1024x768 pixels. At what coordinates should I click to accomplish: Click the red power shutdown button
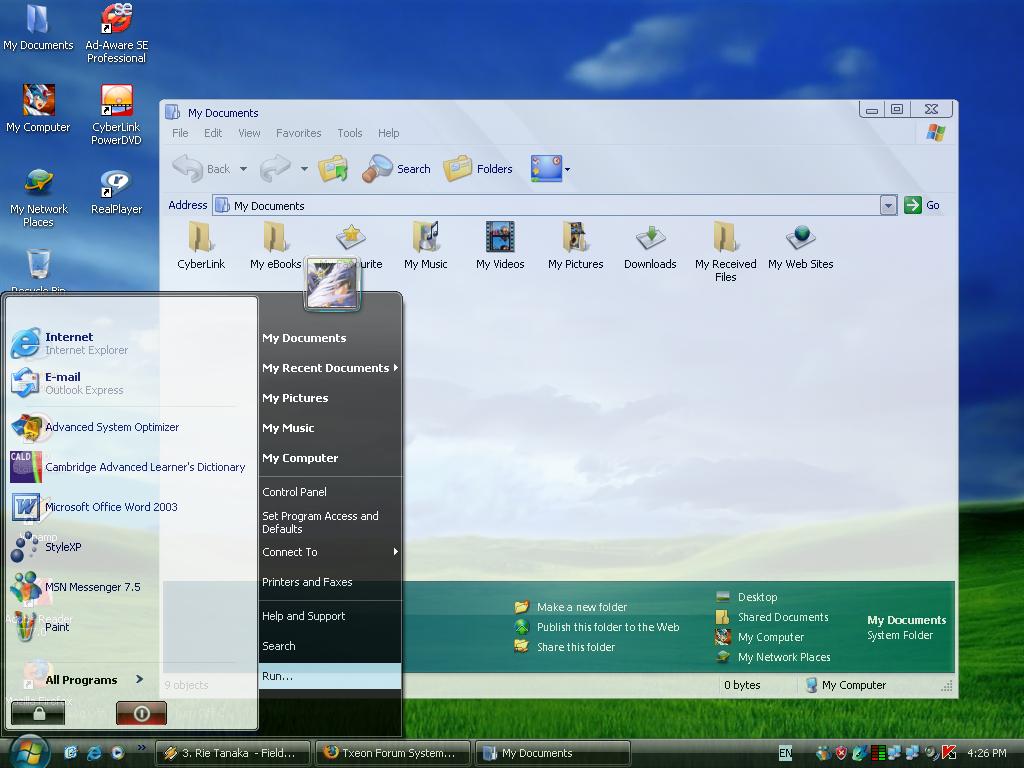coord(141,714)
